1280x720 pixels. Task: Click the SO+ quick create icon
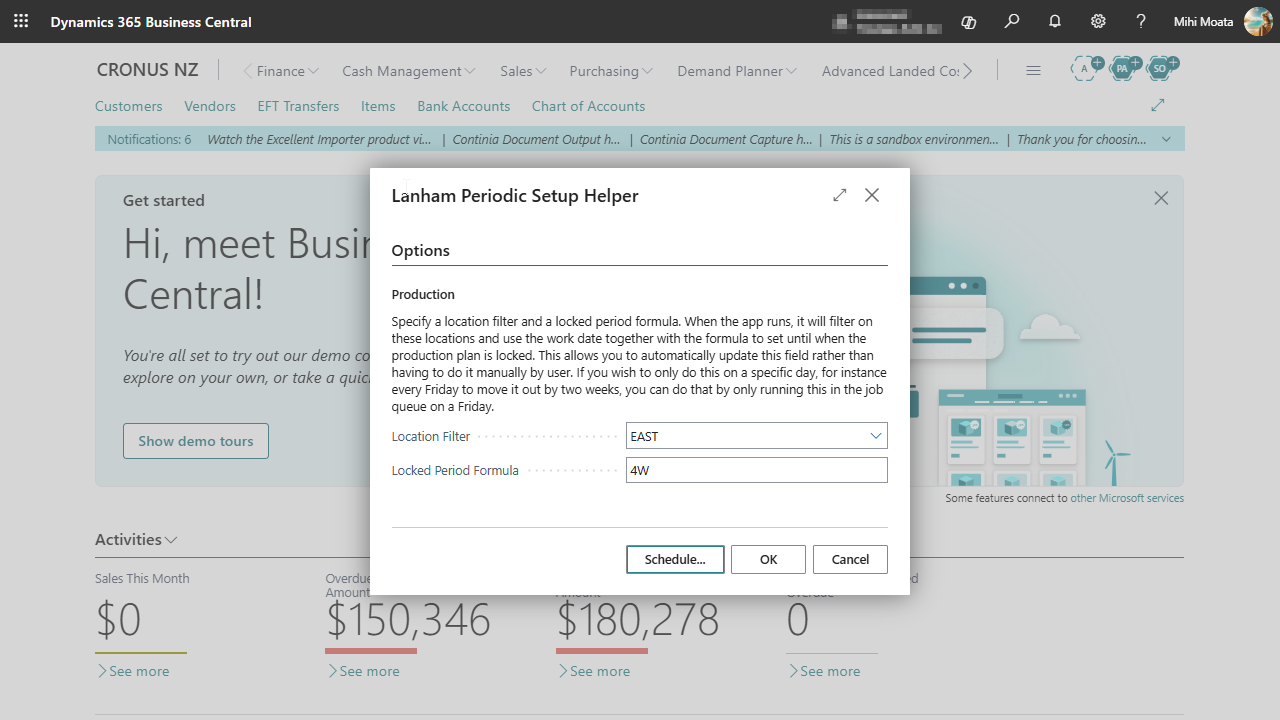click(x=1161, y=68)
